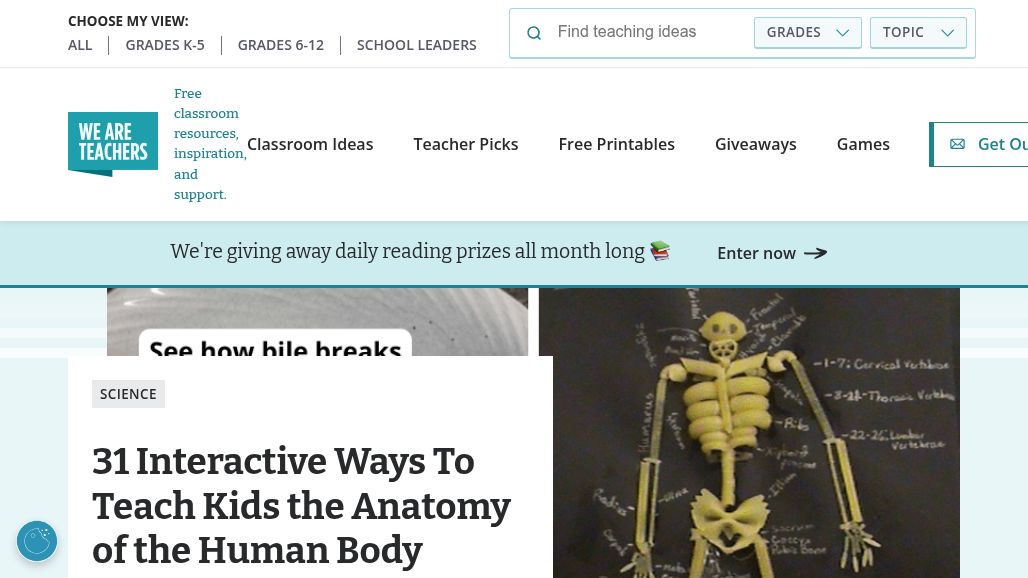Click the TOPIC chevron arrow
The width and height of the screenshot is (1028, 578).
coord(947,33)
